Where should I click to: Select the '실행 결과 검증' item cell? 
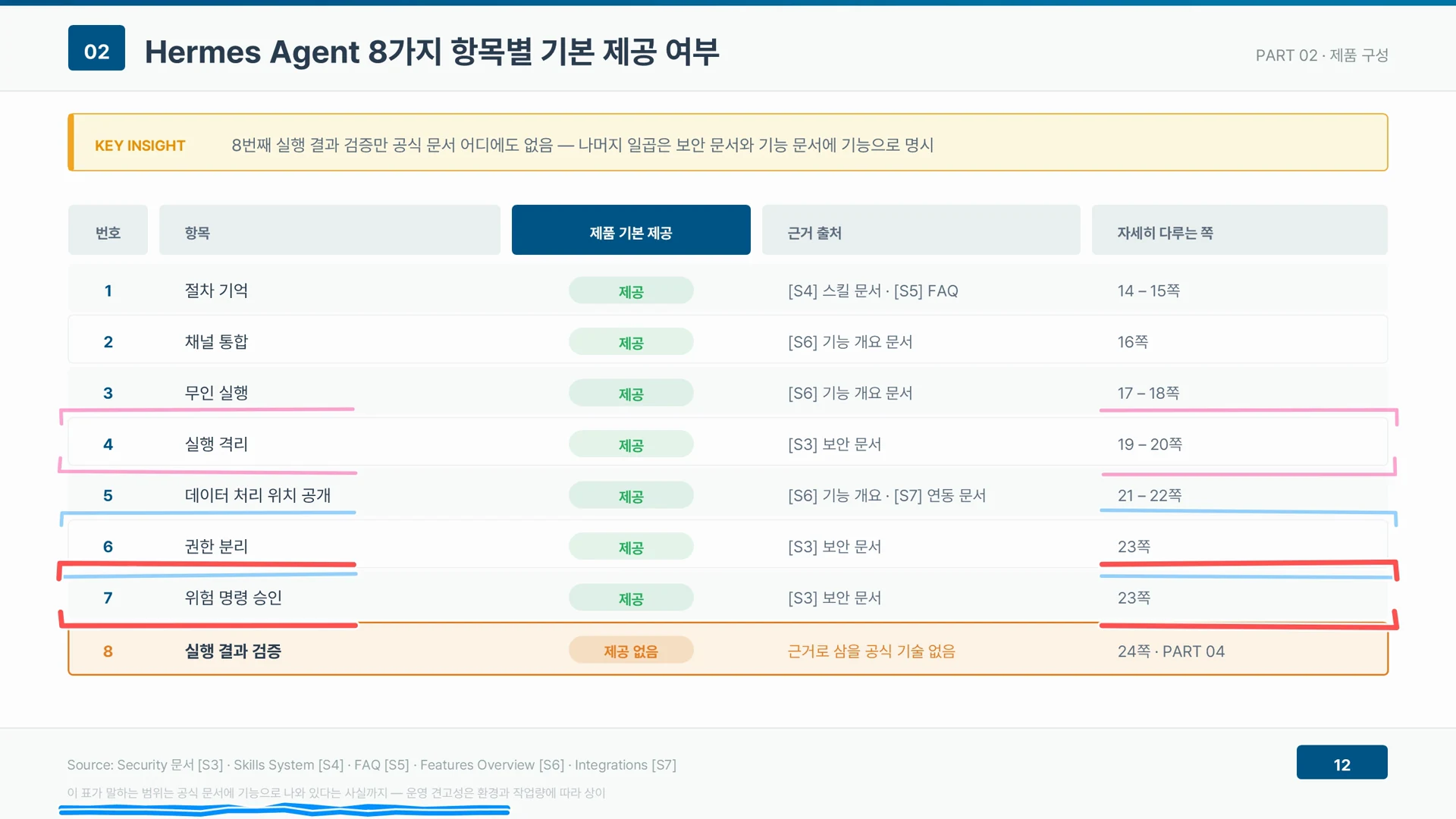pos(233,651)
